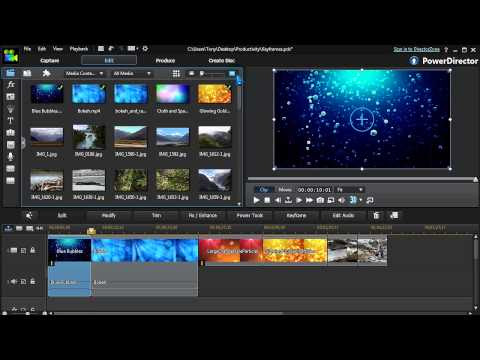Click the more functions icon after trash
The width and height of the screenshot is (480, 360).
pos(394,215)
